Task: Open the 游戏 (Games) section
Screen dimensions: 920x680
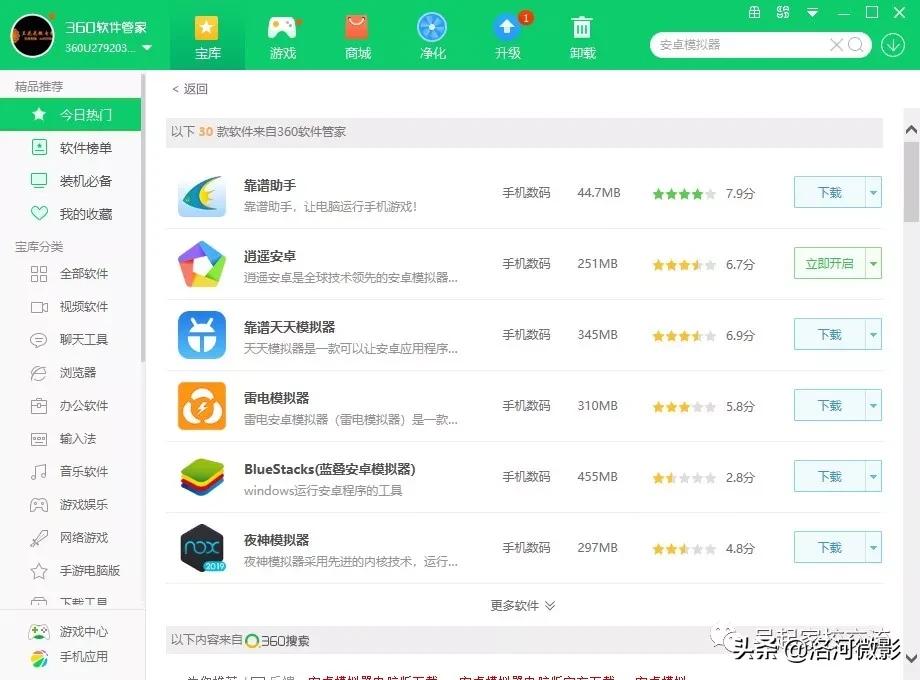Action: [x=282, y=35]
